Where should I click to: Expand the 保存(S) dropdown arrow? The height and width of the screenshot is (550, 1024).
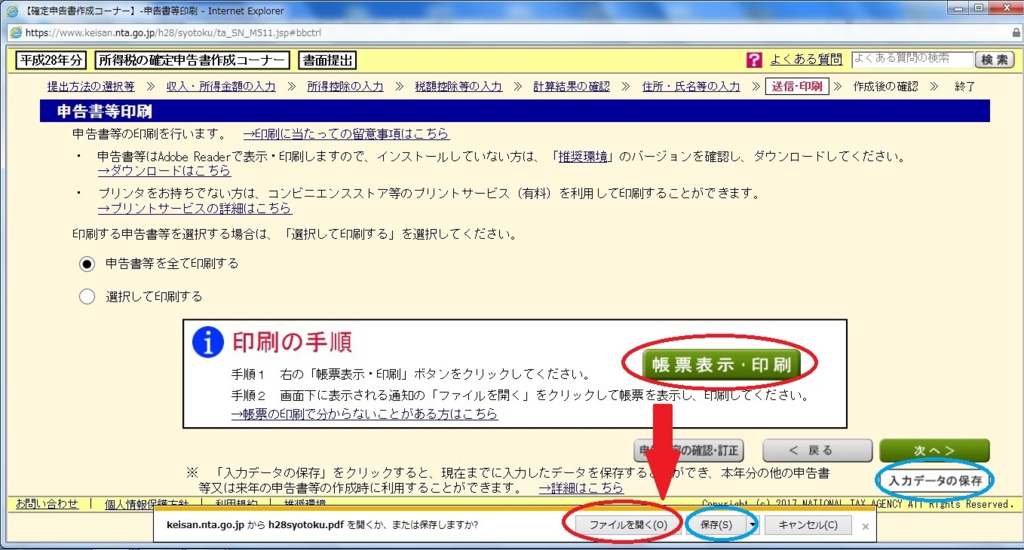tap(752, 525)
